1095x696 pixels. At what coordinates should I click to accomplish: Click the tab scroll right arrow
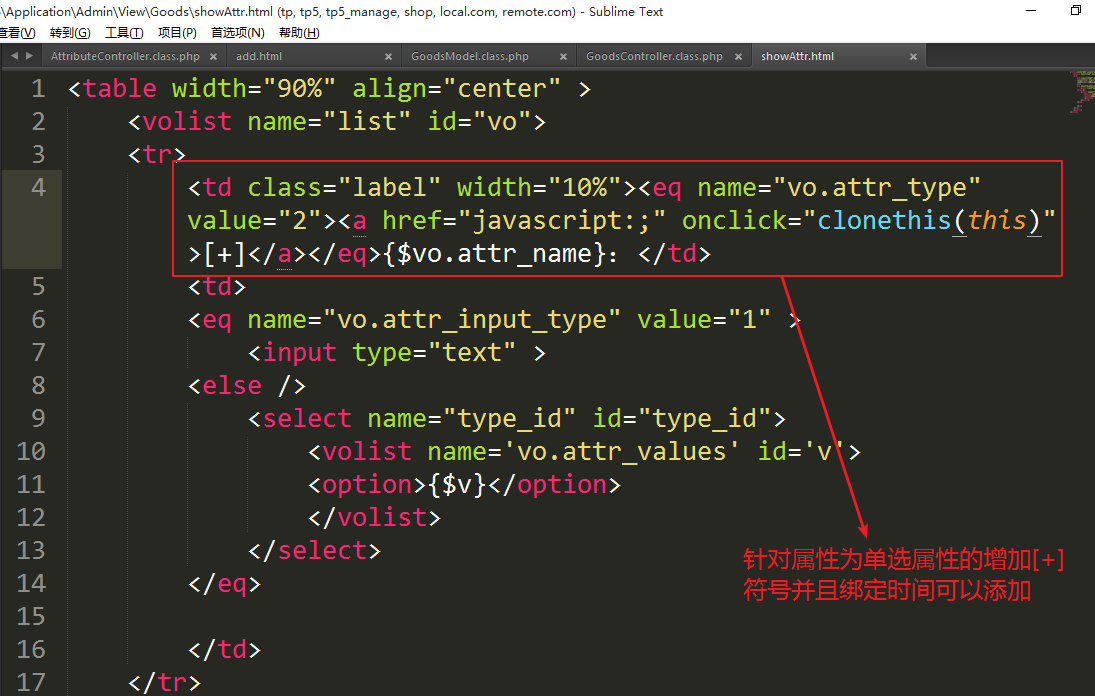29,56
